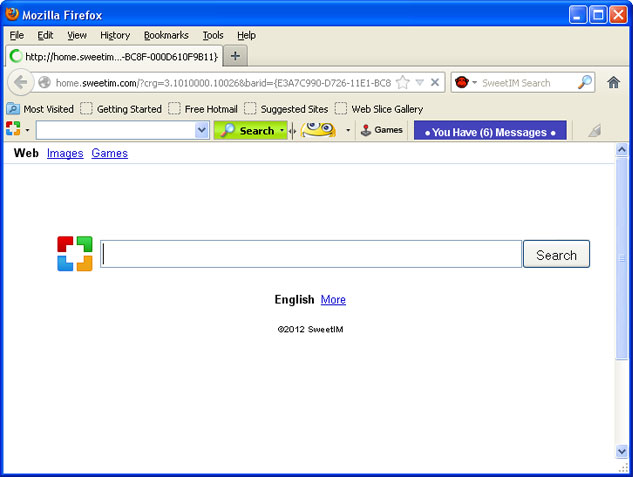The image size is (633, 477).
Task: Open the File menu
Action: [x=17, y=36]
